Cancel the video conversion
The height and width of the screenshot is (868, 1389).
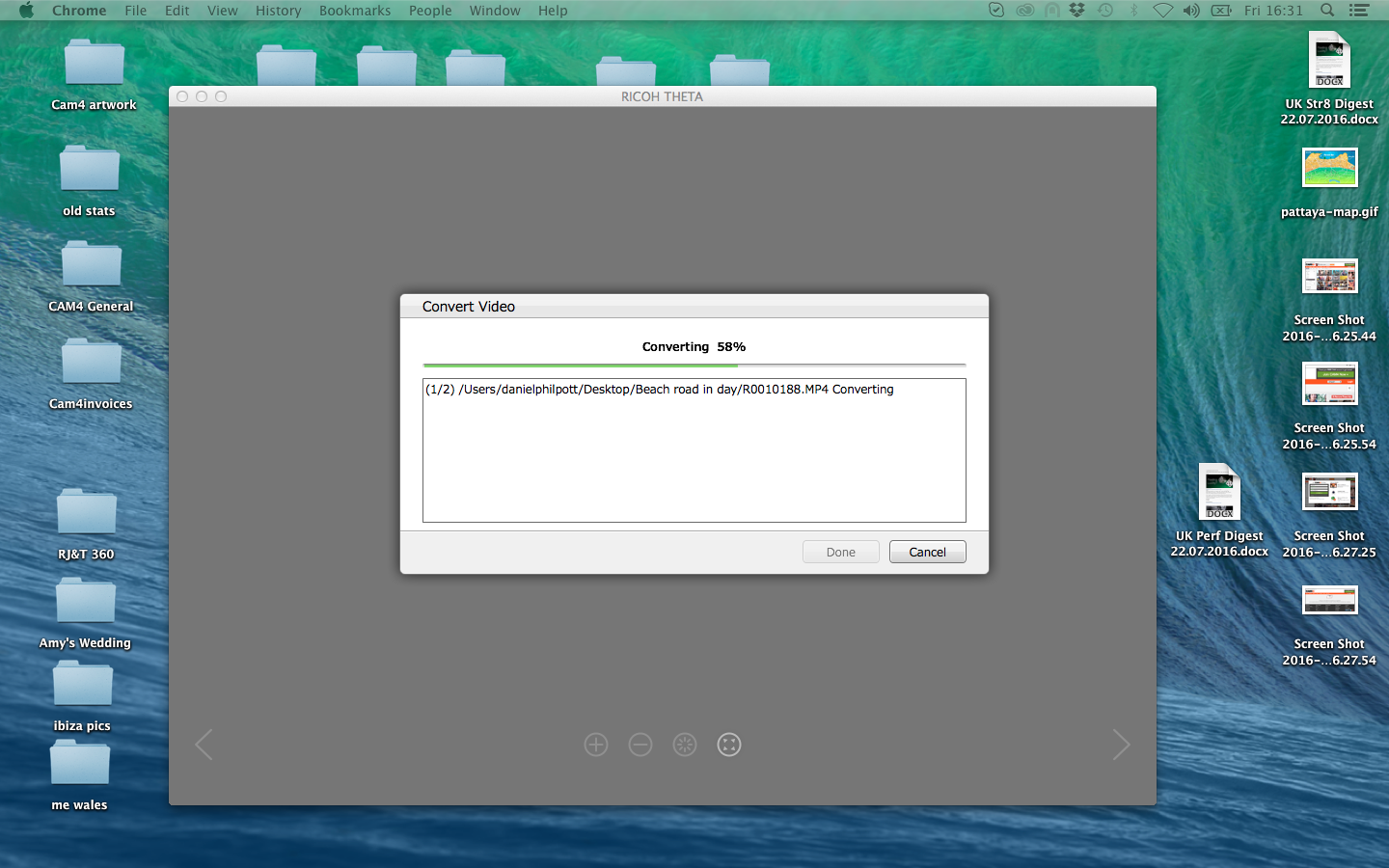(x=927, y=552)
